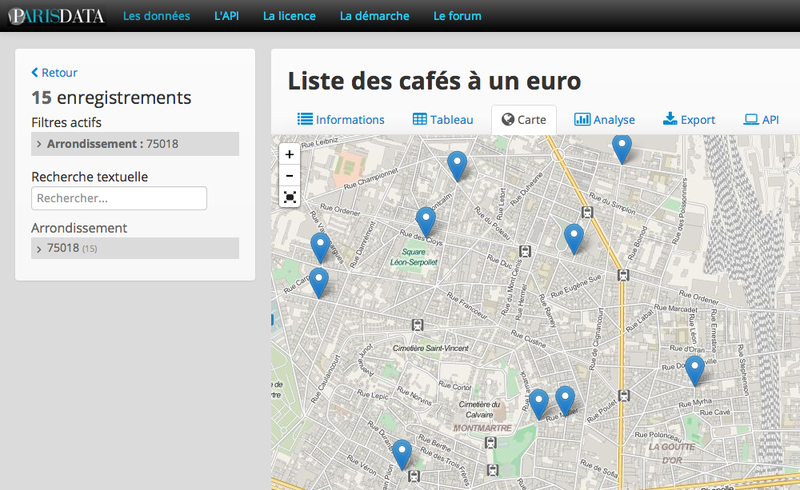This screenshot has width=800, height=490.
Task: Switch to the Informations tab
Action: tap(341, 119)
